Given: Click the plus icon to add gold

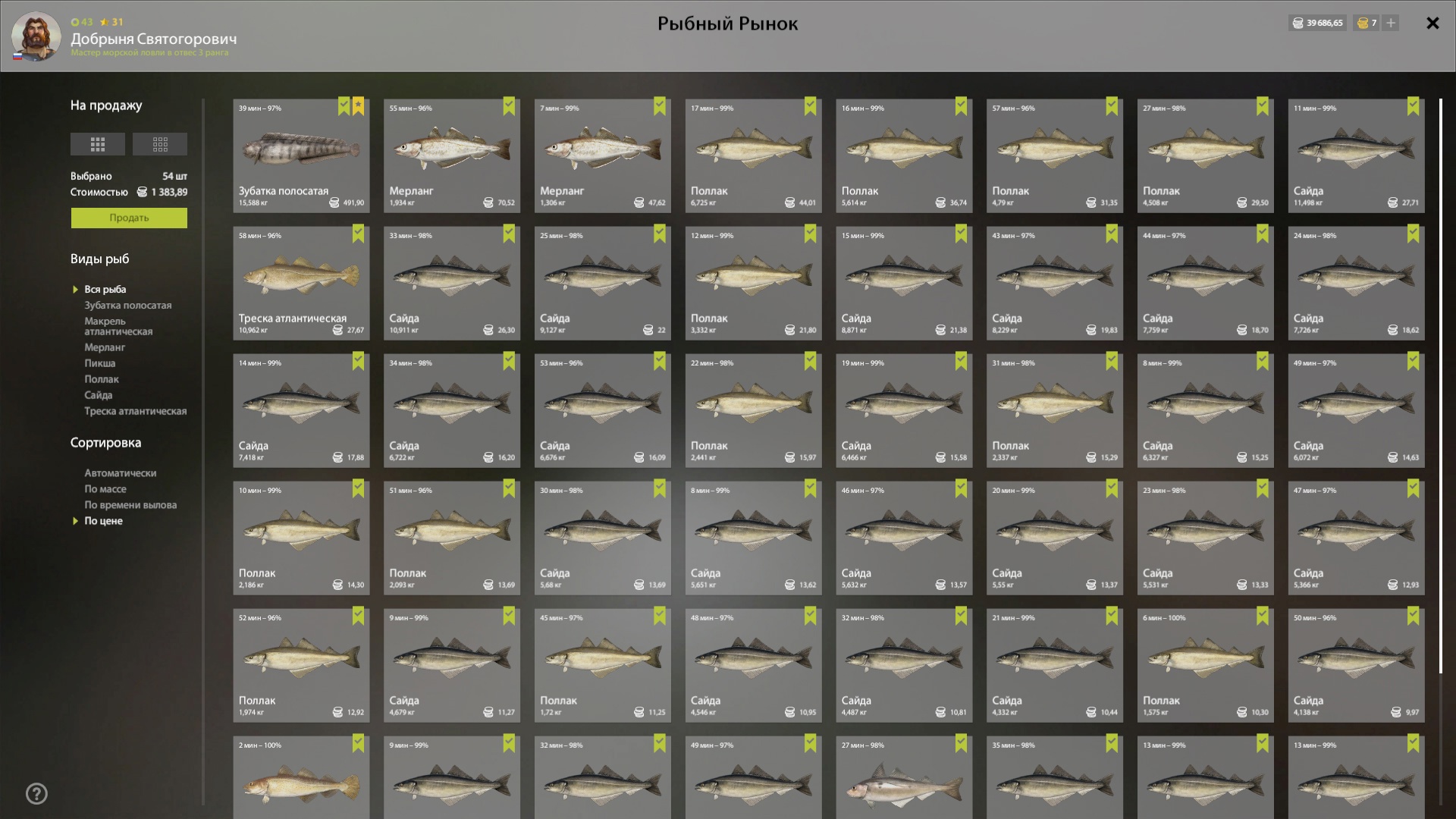Looking at the screenshot, I should point(1391,23).
